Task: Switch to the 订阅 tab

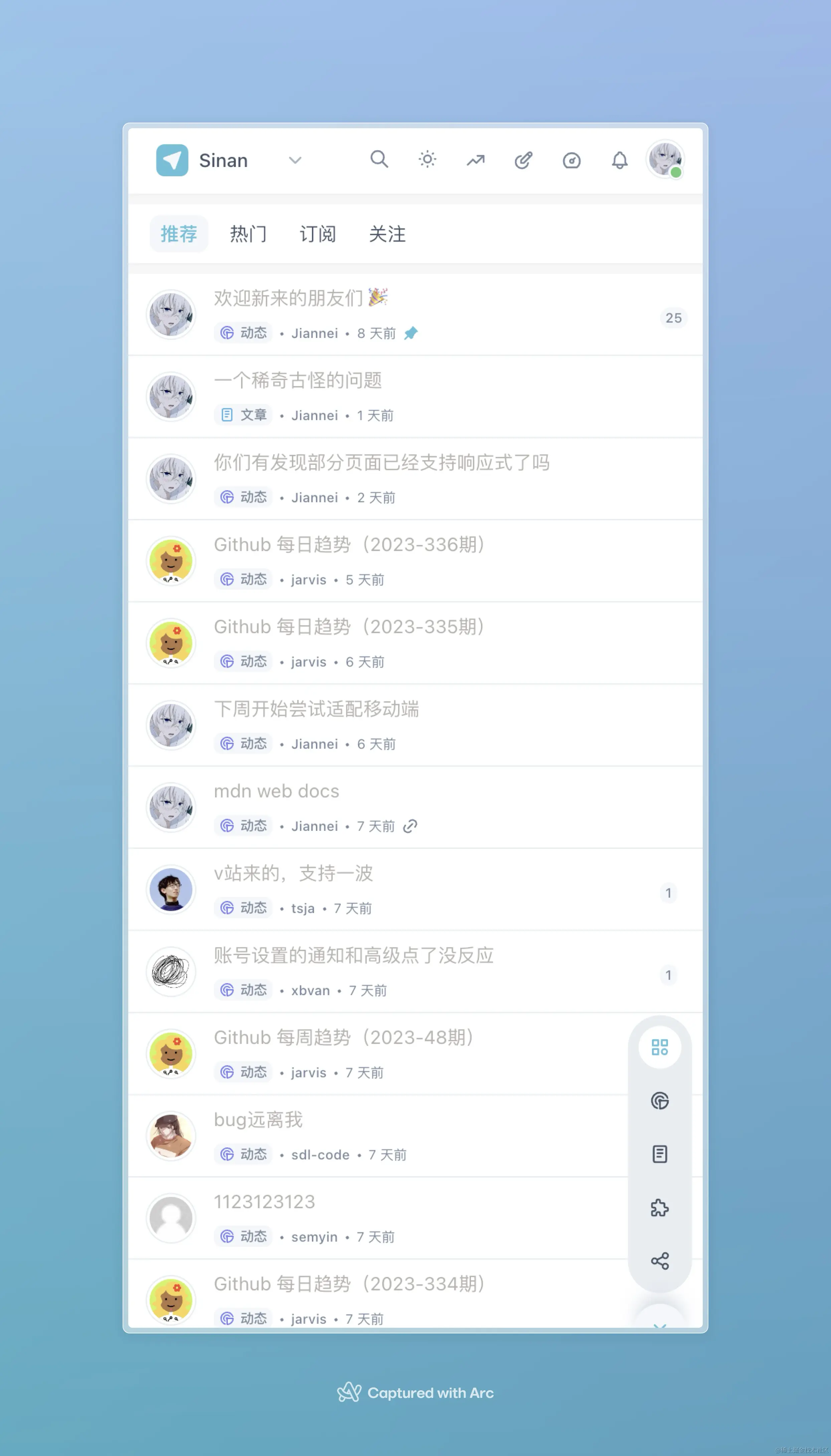Action: pyautogui.click(x=318, y=234)
